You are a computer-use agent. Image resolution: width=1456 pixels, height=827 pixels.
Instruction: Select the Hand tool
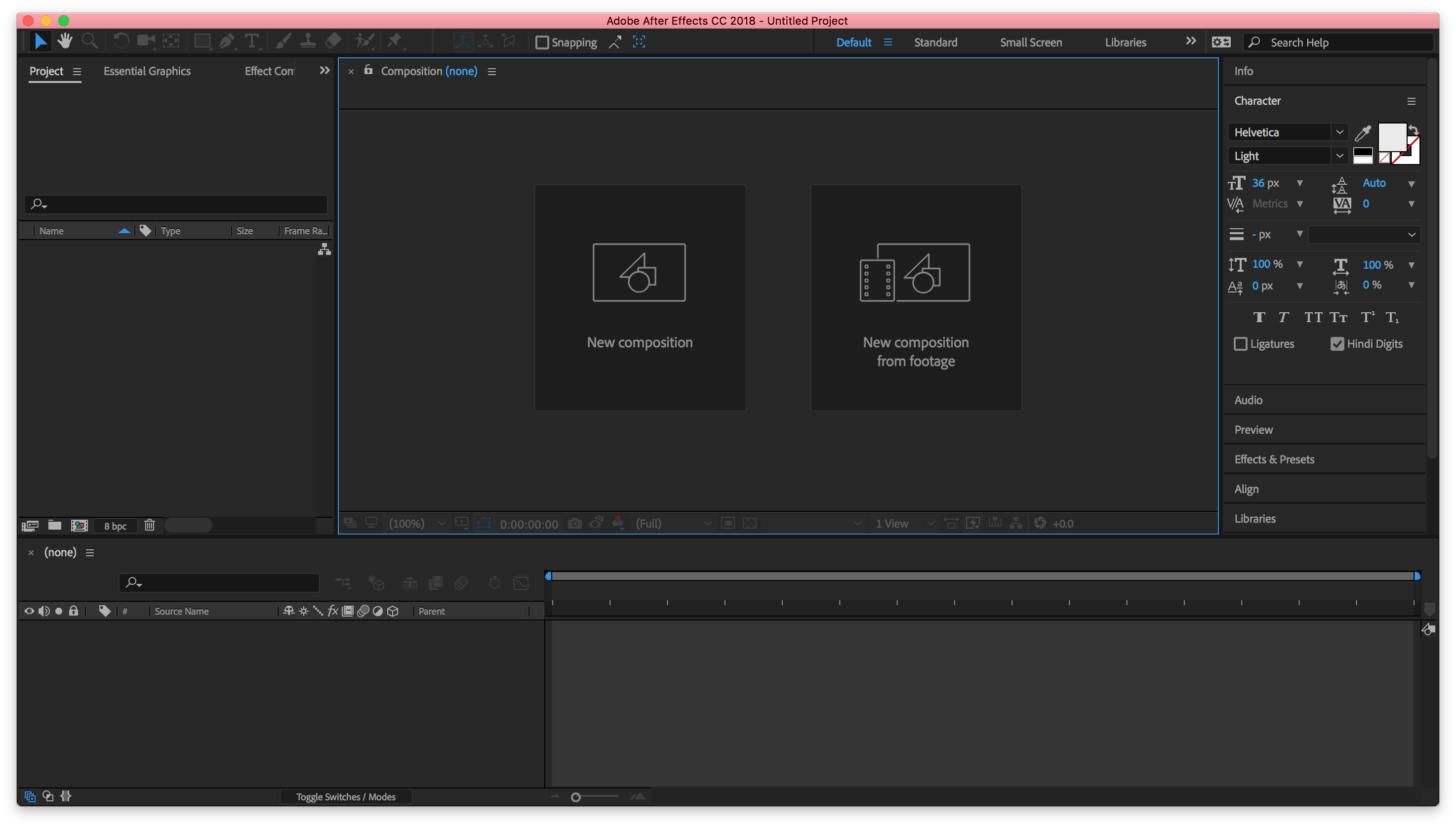click(64, 42)
